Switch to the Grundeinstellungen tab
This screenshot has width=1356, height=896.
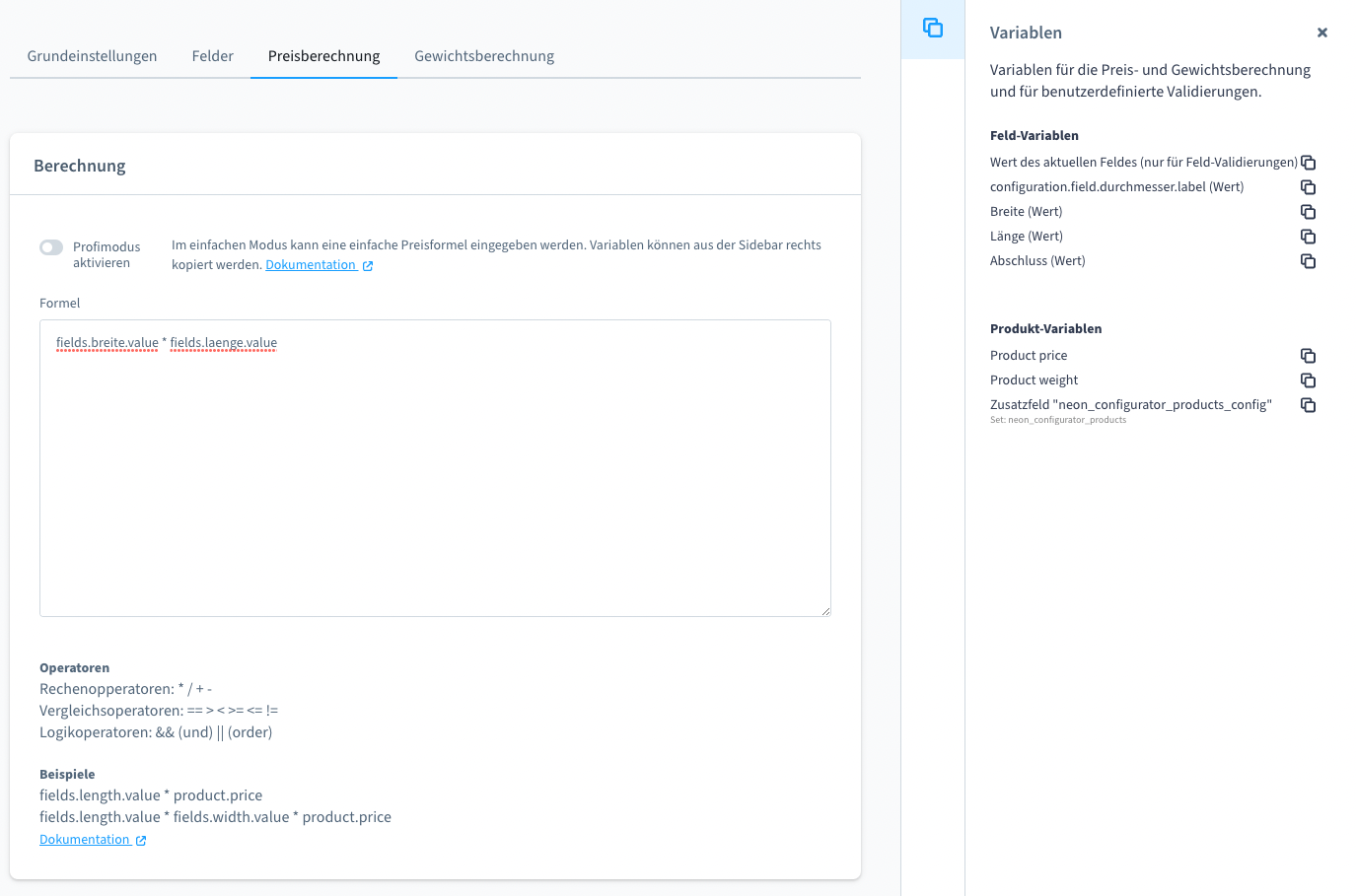(92, 56)
